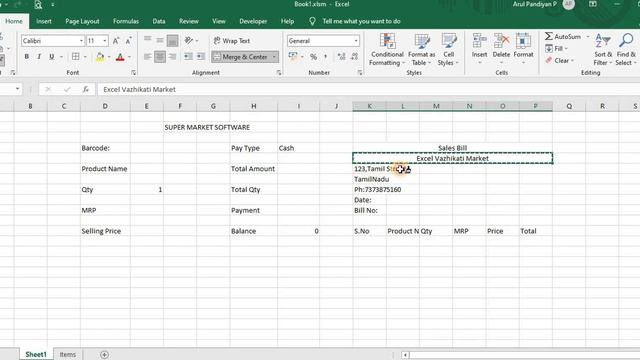Decrease decimal places
The width and height of the screenshot is (640, 360).
[354, 57]
